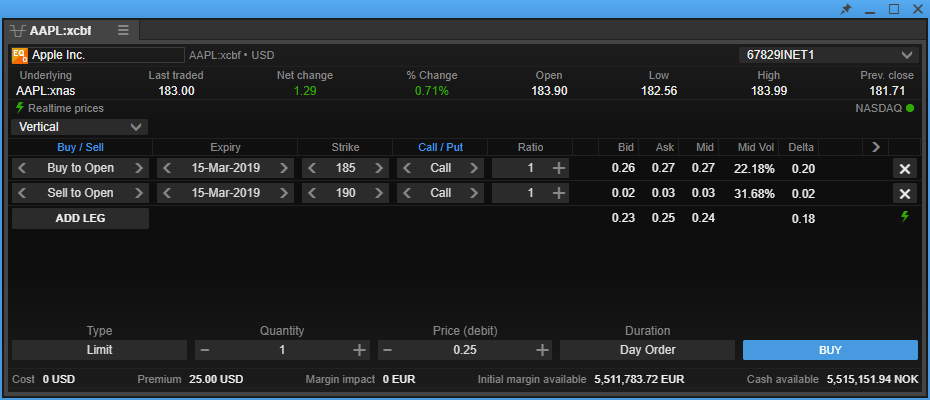Click the 185 strike value

point(345,168)
